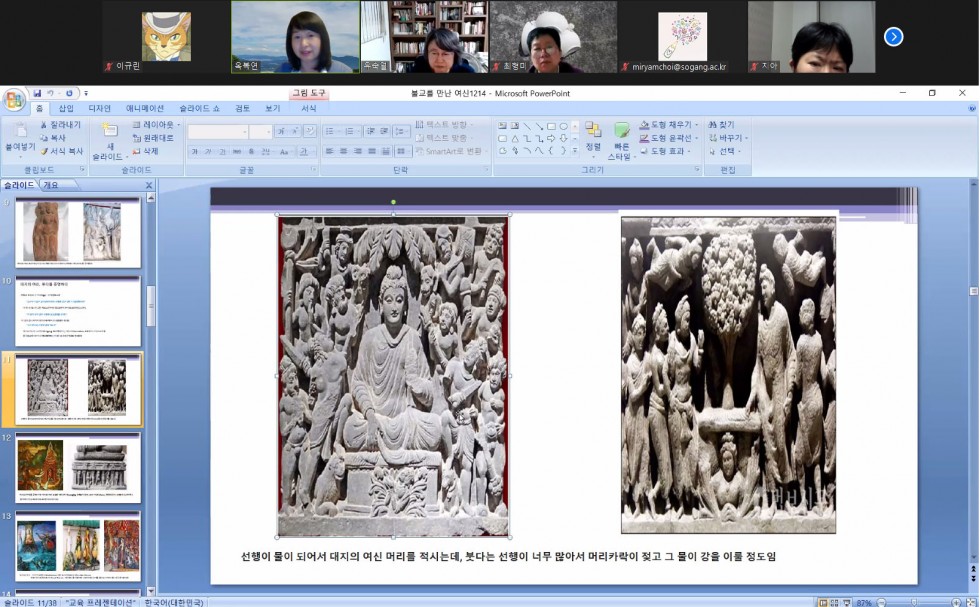The width and height of the screenshot is (980, 607).
Task: Open the columns dropdown in paragraph group
Action: point(402,151)
